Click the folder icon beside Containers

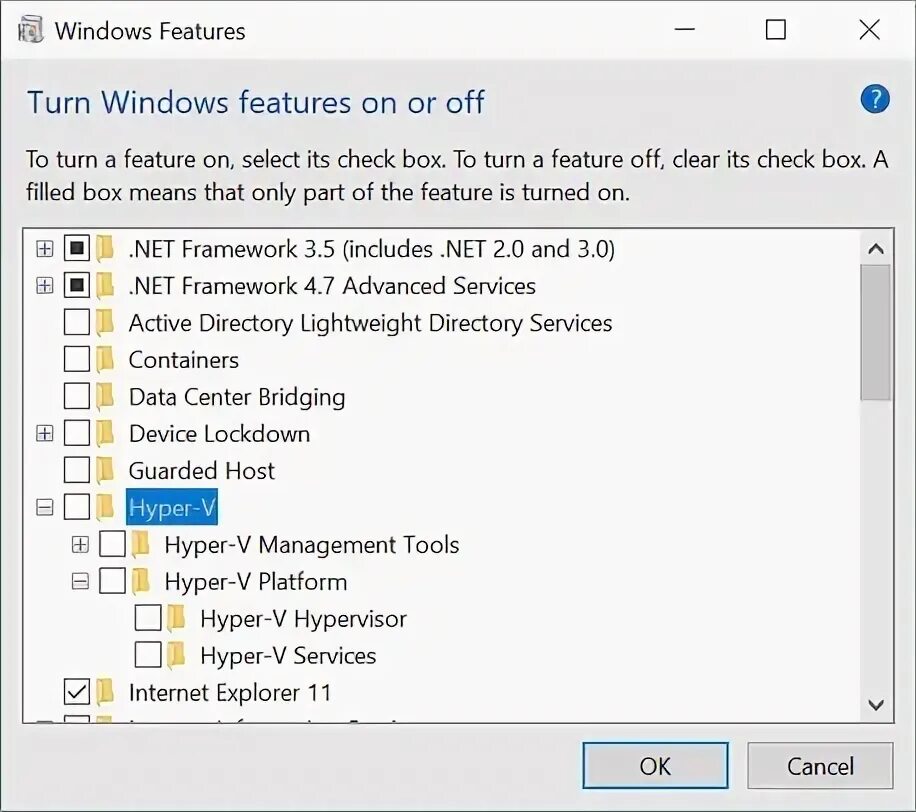pos(105,360)
